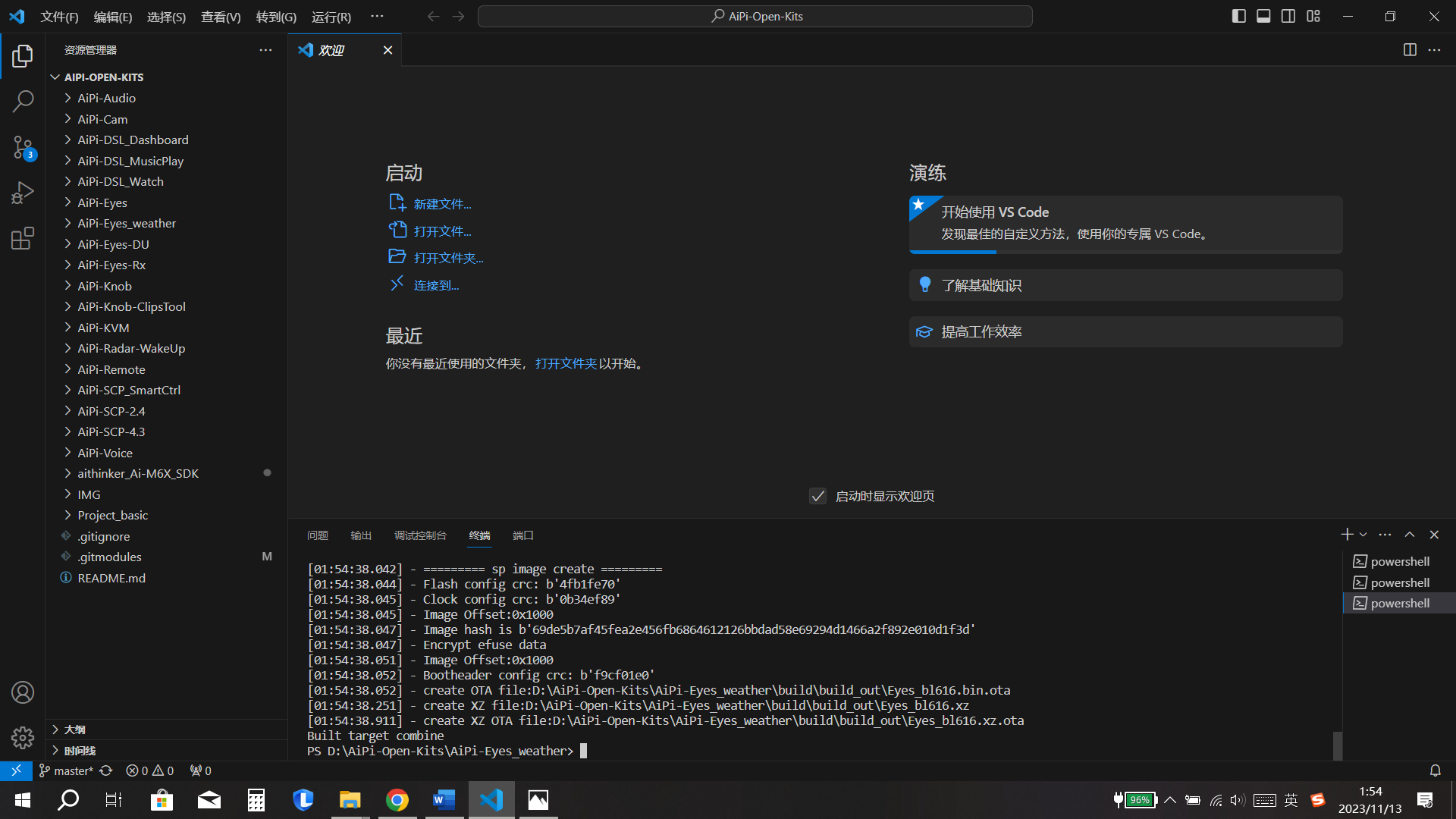Click the terminal vertical scrollbar thumb
1456x819 pixels.
click(x=1337, y=745)
